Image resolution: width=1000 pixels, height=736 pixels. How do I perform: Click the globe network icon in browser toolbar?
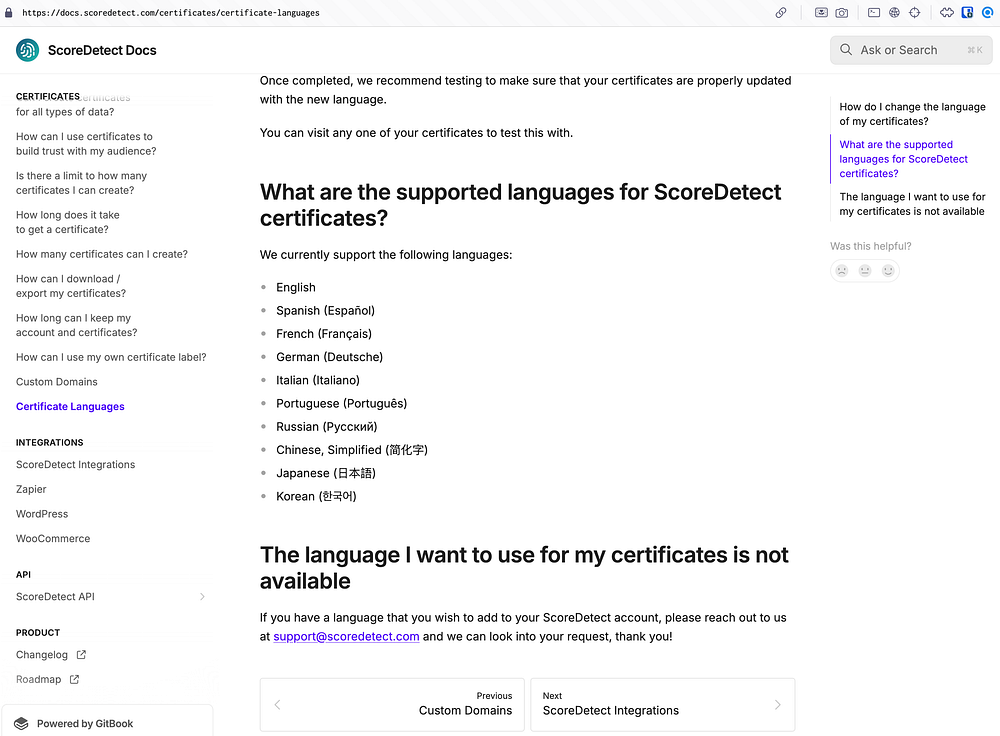[x=894, y=13]
